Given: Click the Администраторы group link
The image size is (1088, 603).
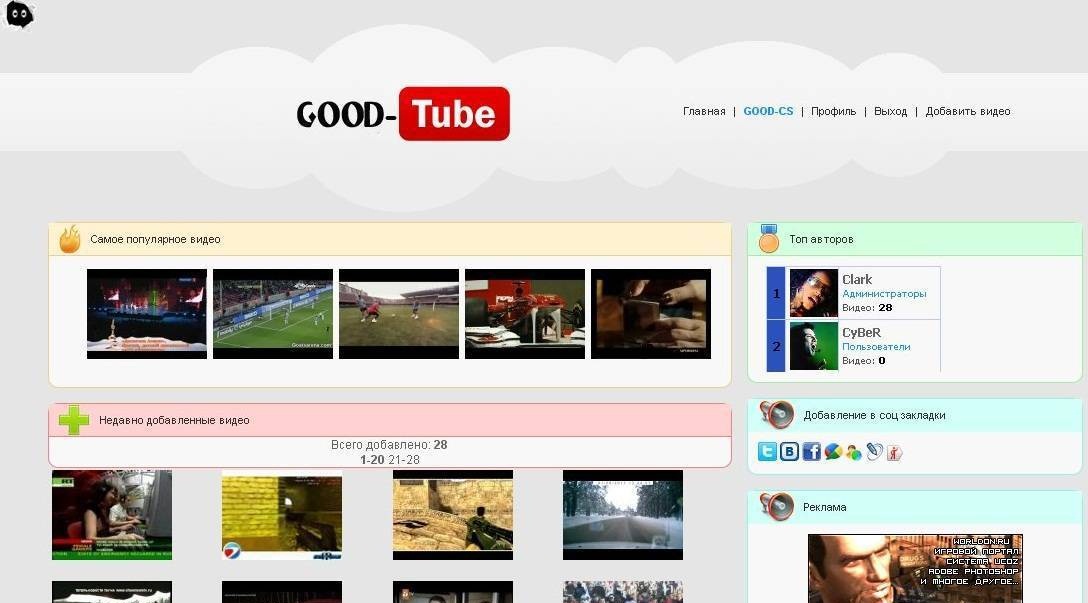Looking at the screenshot, I should 884,294.
